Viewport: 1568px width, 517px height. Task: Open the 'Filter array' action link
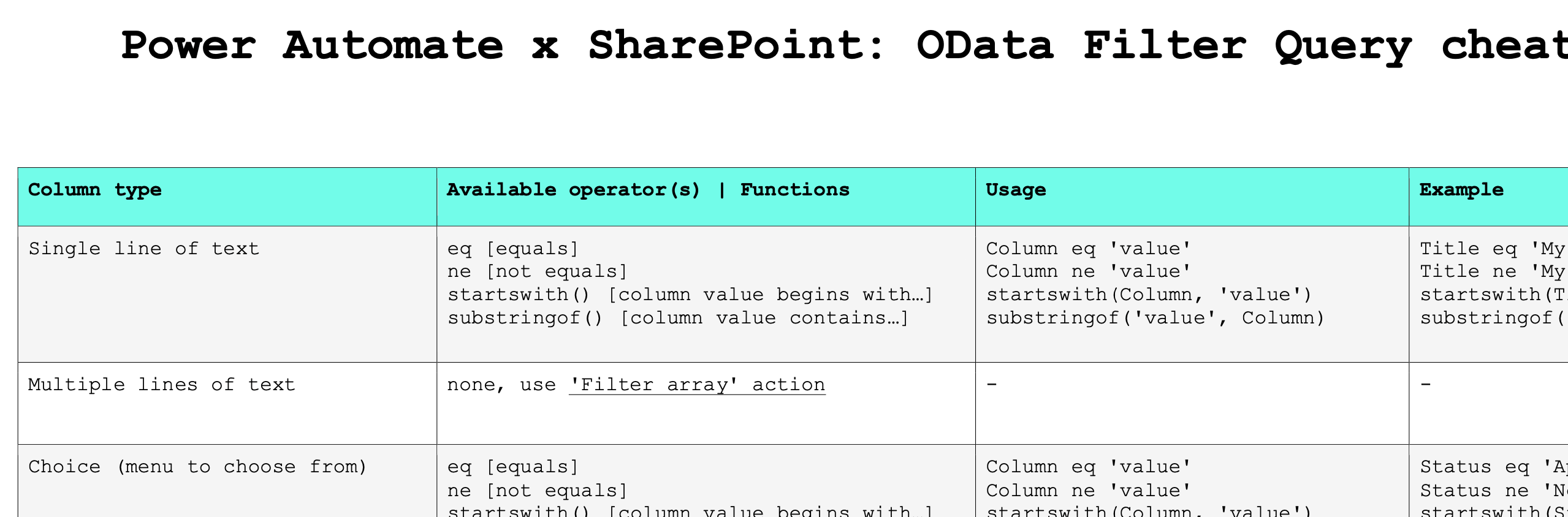(697, 385)
